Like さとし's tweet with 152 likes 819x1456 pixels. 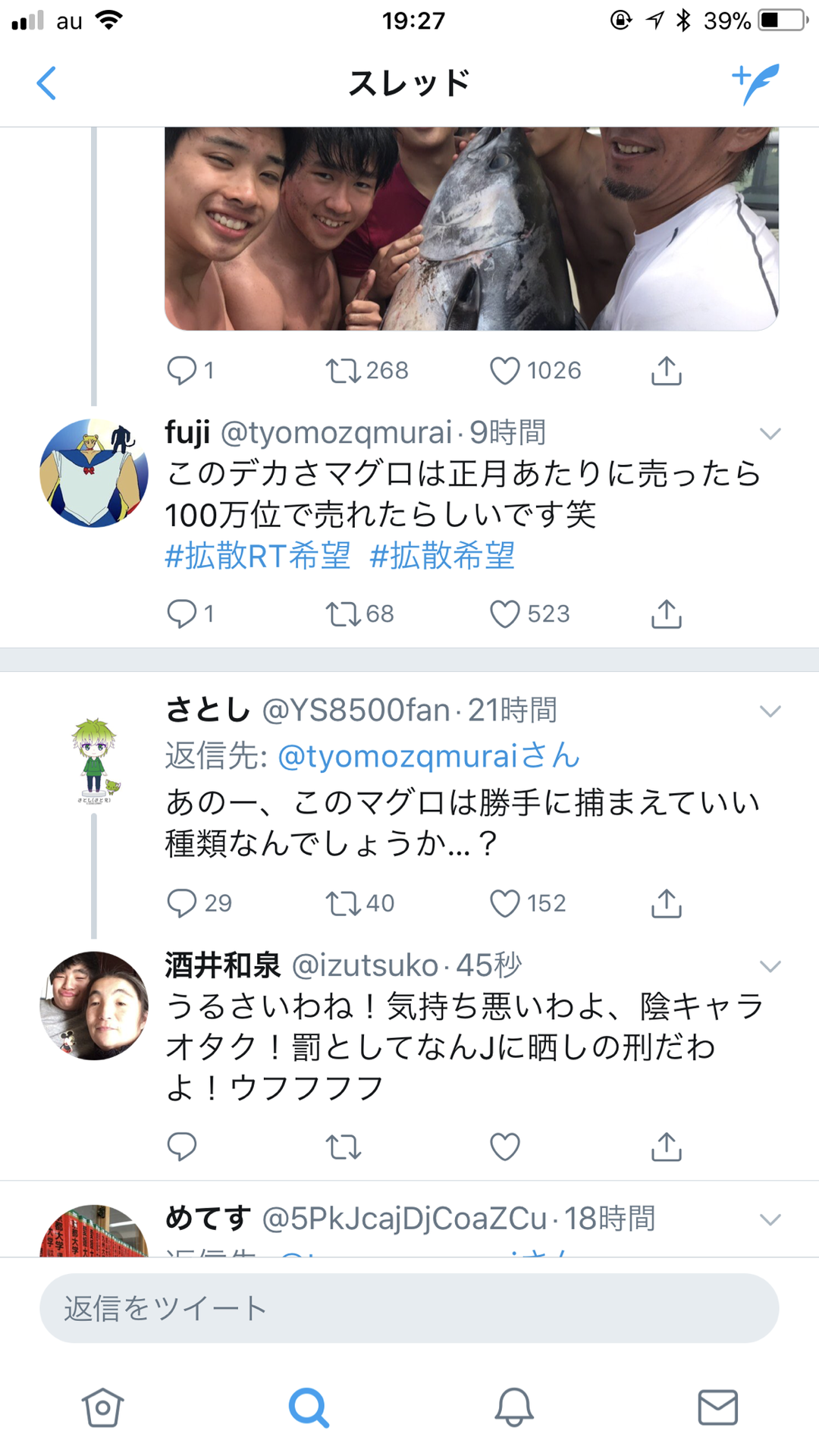tap(504, 903)
